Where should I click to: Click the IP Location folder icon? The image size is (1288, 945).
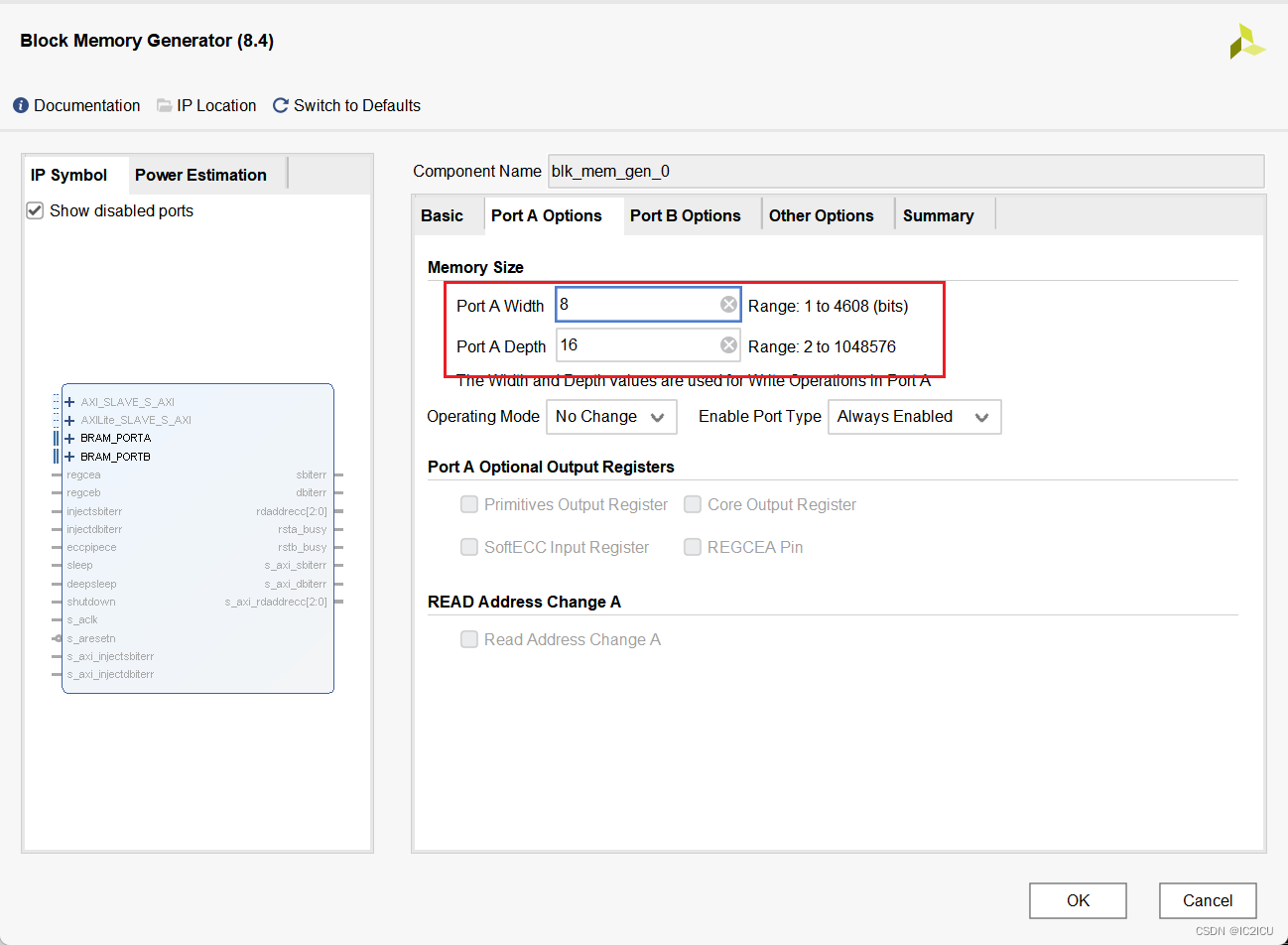164,105
